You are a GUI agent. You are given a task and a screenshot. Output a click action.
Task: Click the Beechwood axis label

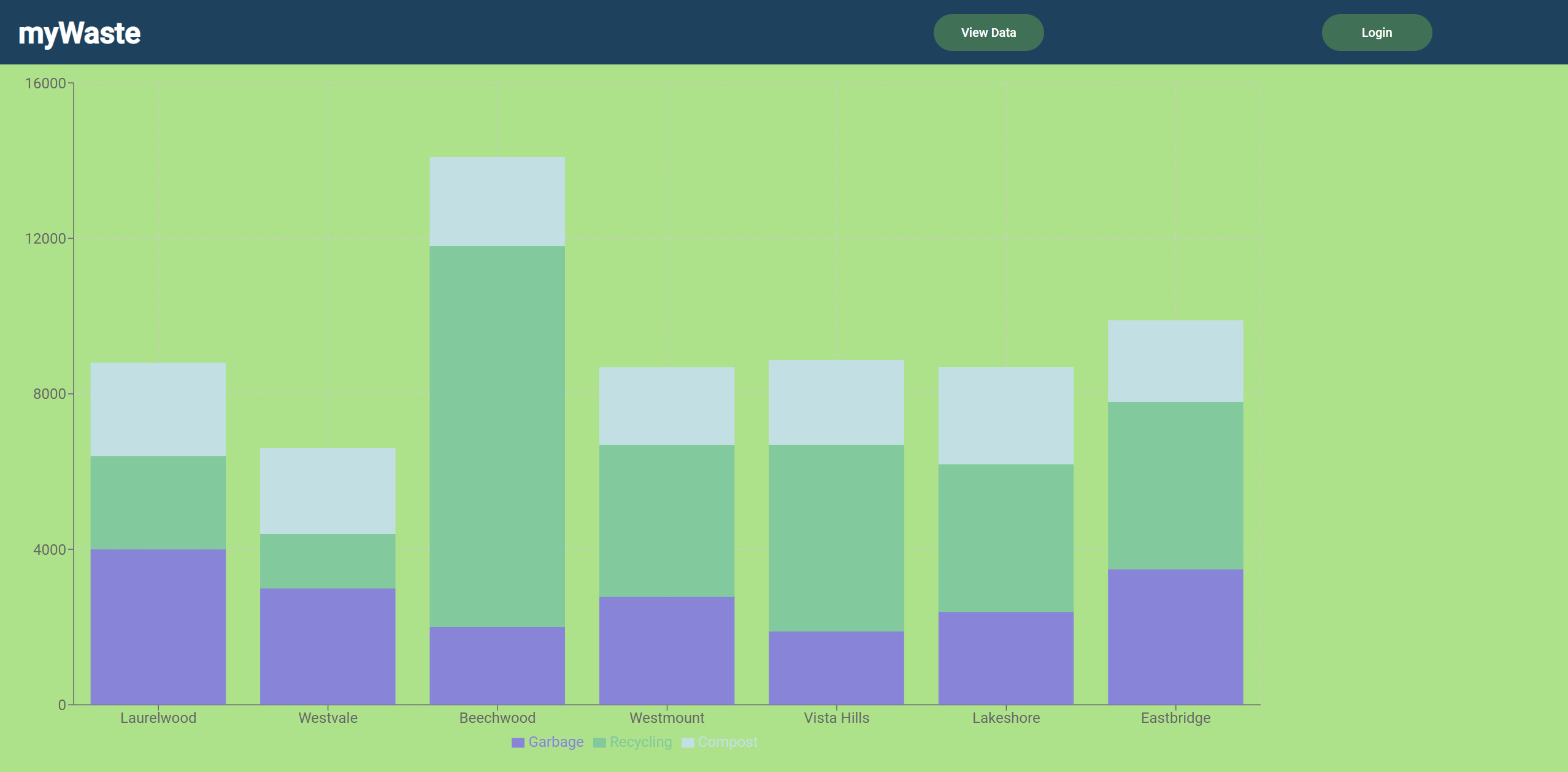[x=497, y=717]
